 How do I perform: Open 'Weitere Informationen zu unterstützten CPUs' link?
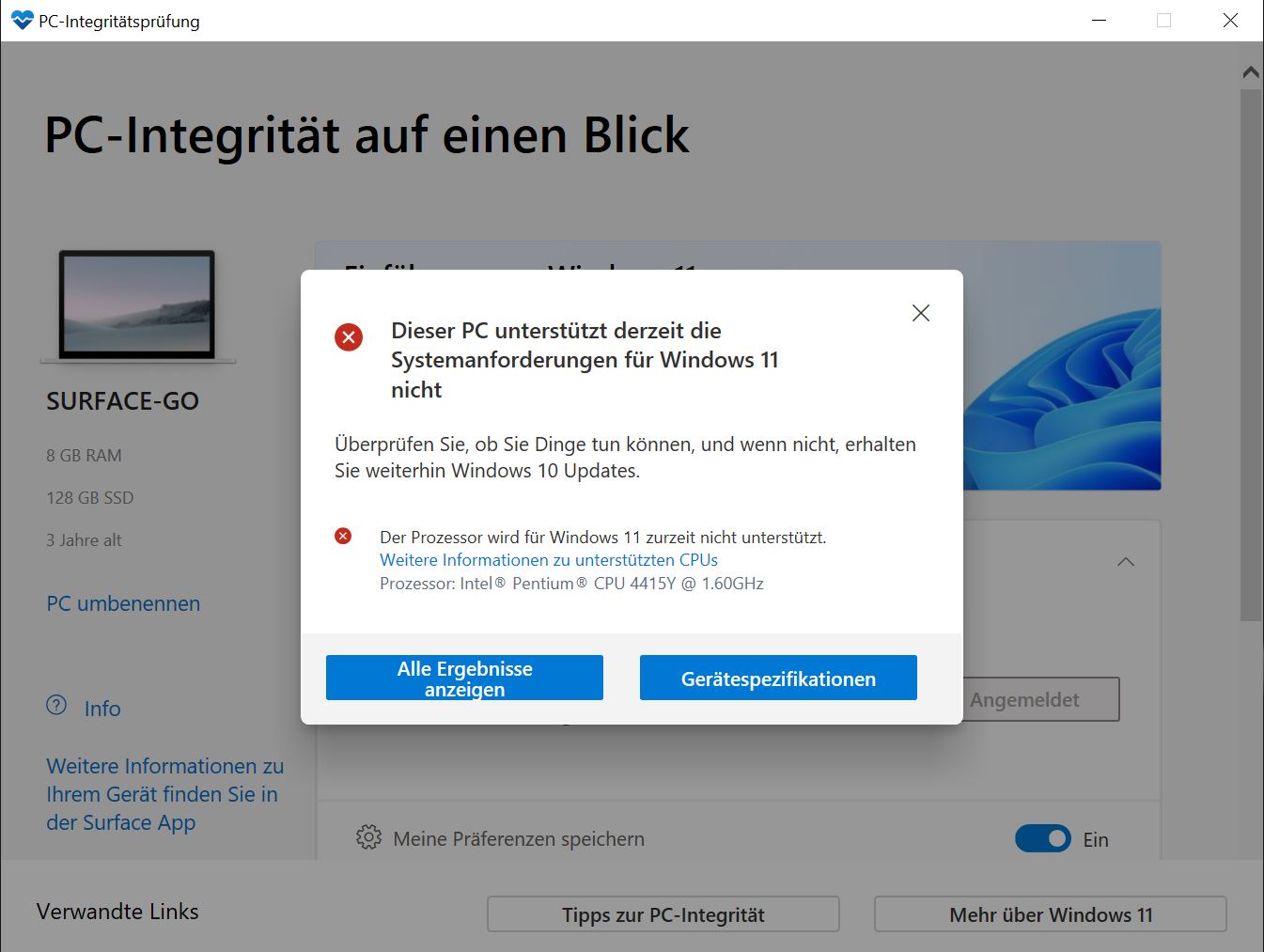pyautogui.click(x=549, y=559)
